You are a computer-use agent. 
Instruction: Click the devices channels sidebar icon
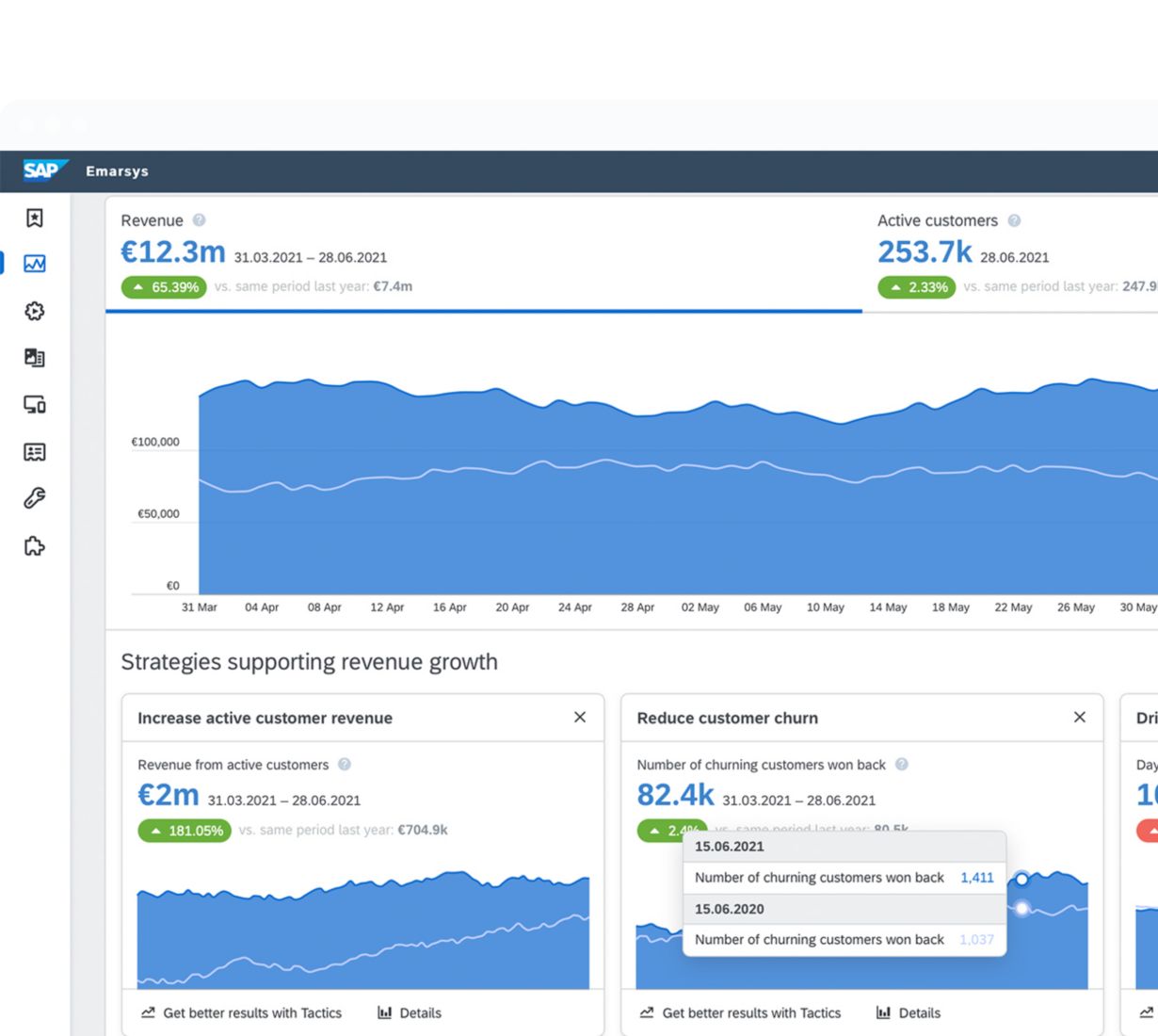coord(35,405)
